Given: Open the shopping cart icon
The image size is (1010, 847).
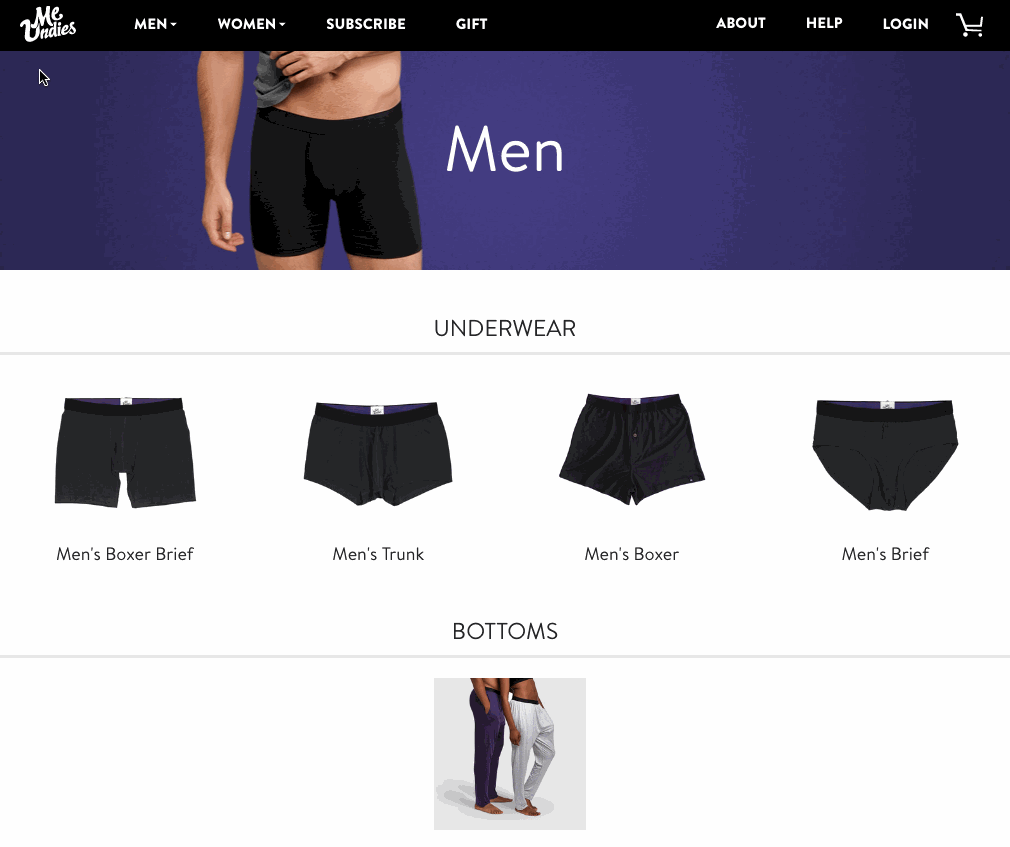Looking at the screenshot, I should (969, 24).
